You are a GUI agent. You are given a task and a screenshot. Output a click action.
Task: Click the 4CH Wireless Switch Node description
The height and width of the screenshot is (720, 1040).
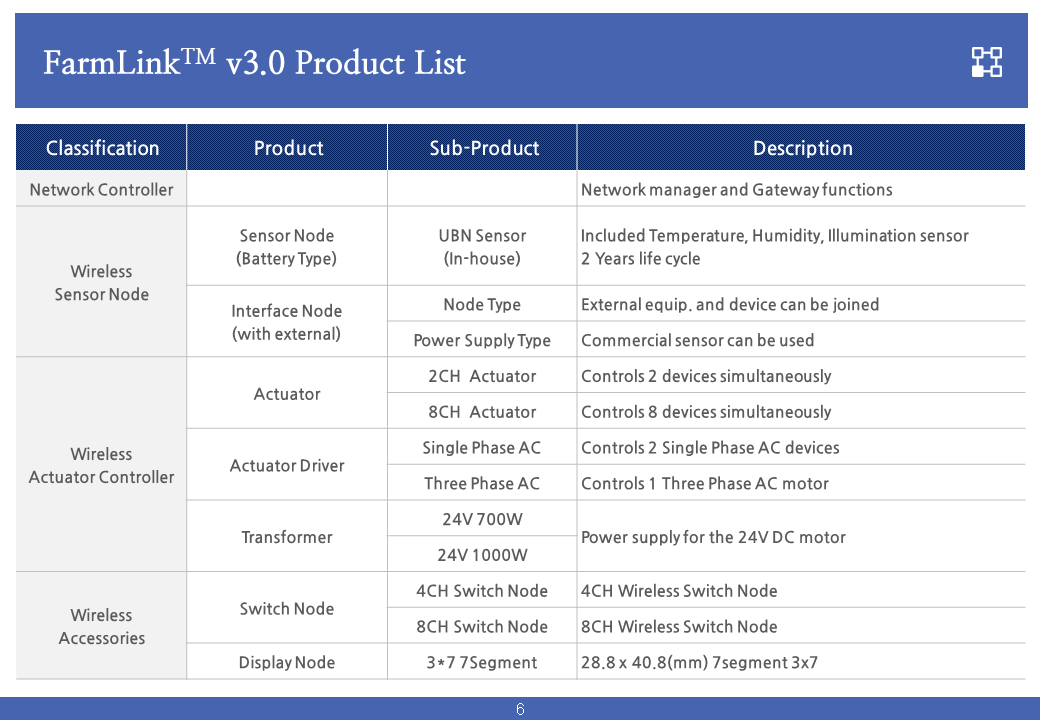click(x=679, y=591)
